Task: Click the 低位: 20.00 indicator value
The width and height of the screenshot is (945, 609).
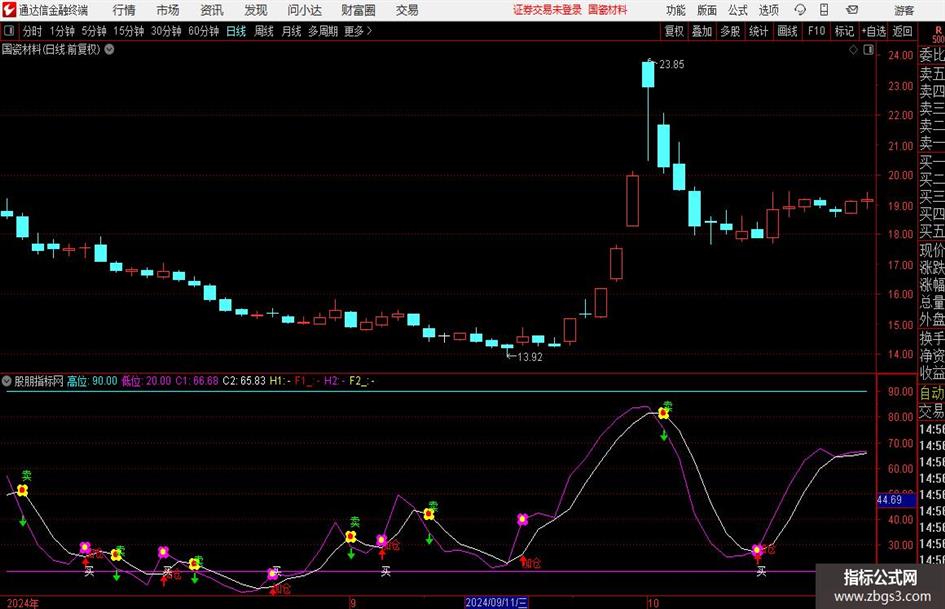Action: [146, 381]
